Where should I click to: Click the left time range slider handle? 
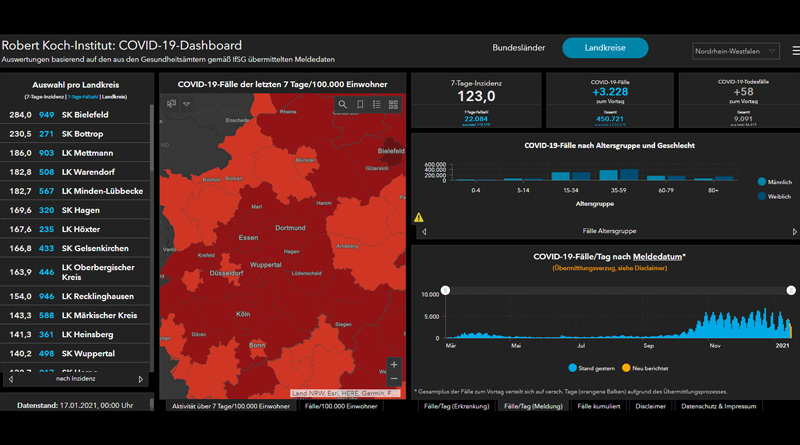click(445, 290)
